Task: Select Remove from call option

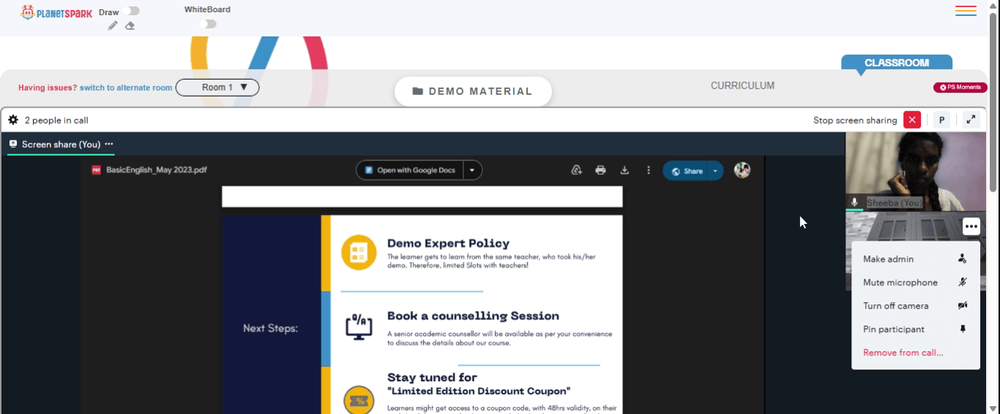Action: (x=915, y=353)
